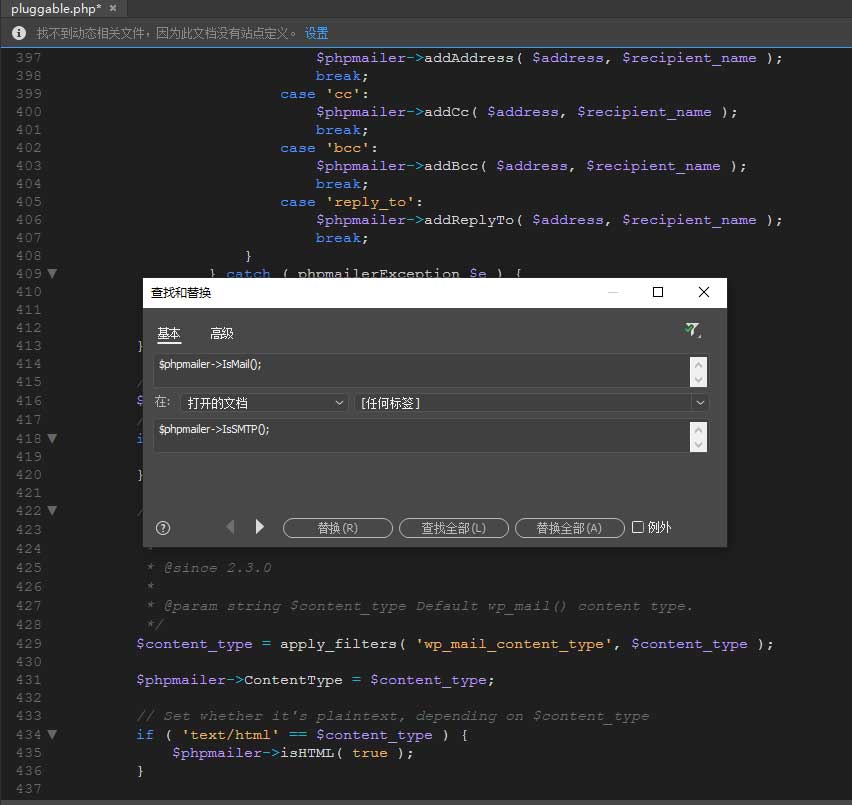Image resolution: width=852 pixels, height=805 pixels.
Task: Click the 查找全部(L) button
Action: (x=453, y=528)
